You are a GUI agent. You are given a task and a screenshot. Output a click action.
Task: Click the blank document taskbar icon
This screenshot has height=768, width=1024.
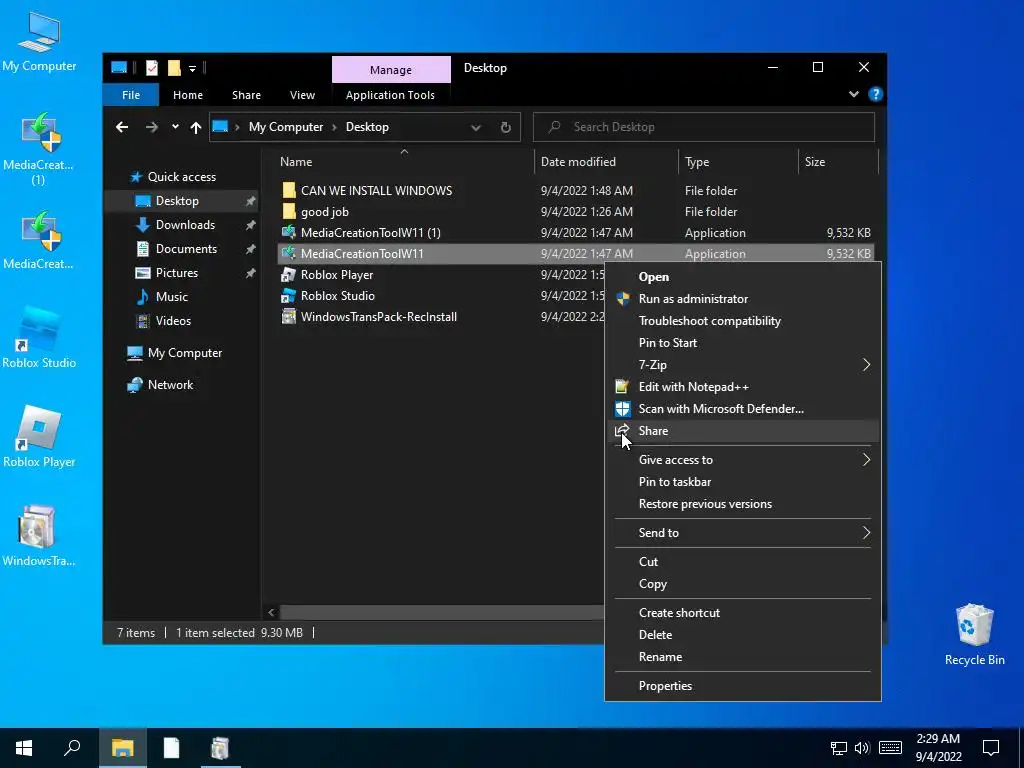tap(171, 748)
